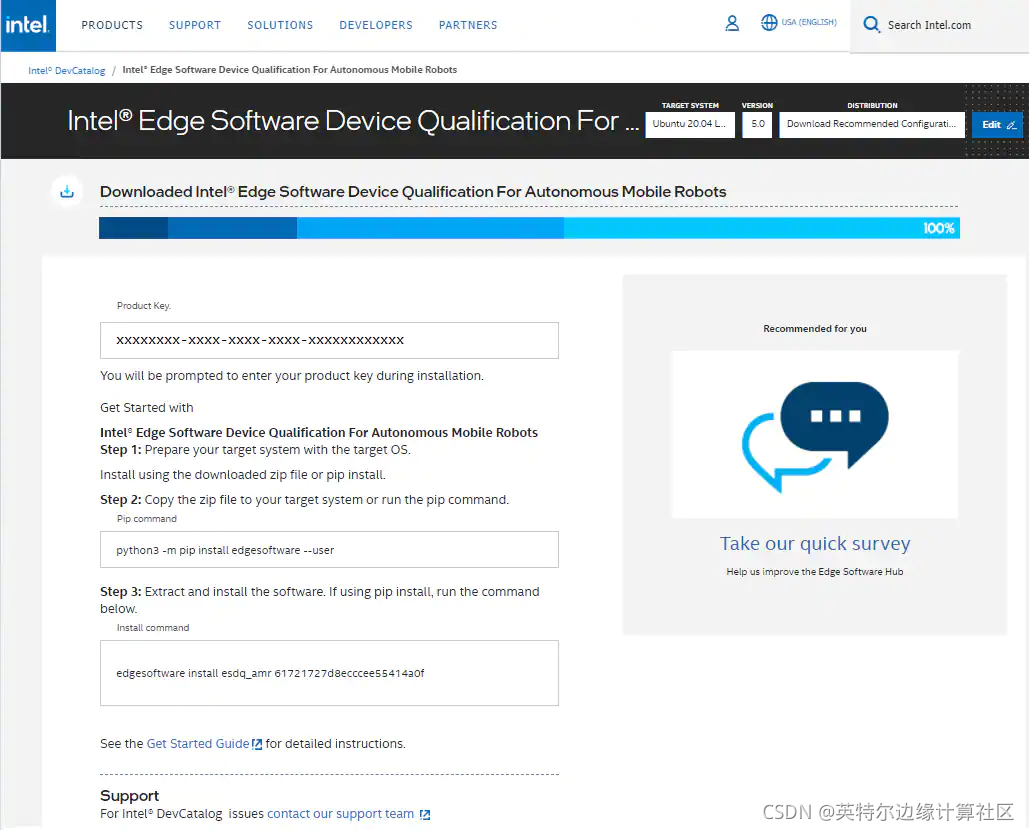Click the Support heading

(129, 796)
